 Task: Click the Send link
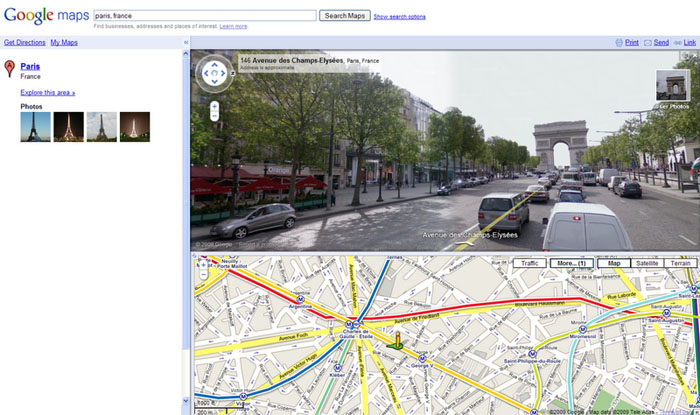click(661, 42)
